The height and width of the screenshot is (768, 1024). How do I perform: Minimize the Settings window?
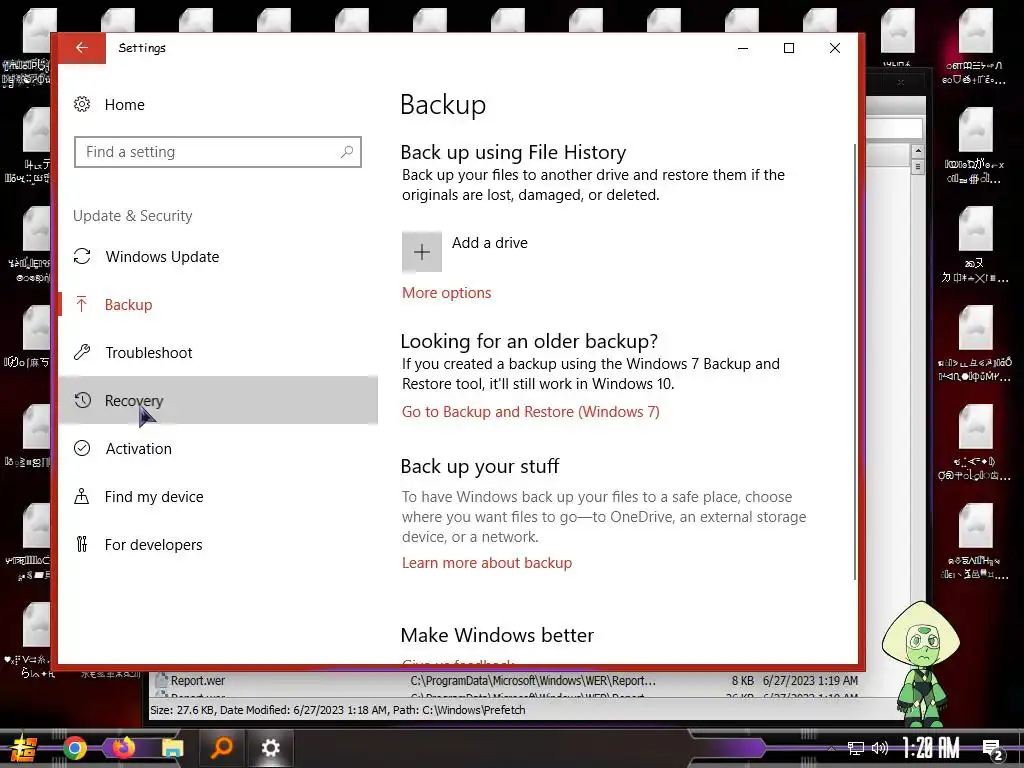743,48
